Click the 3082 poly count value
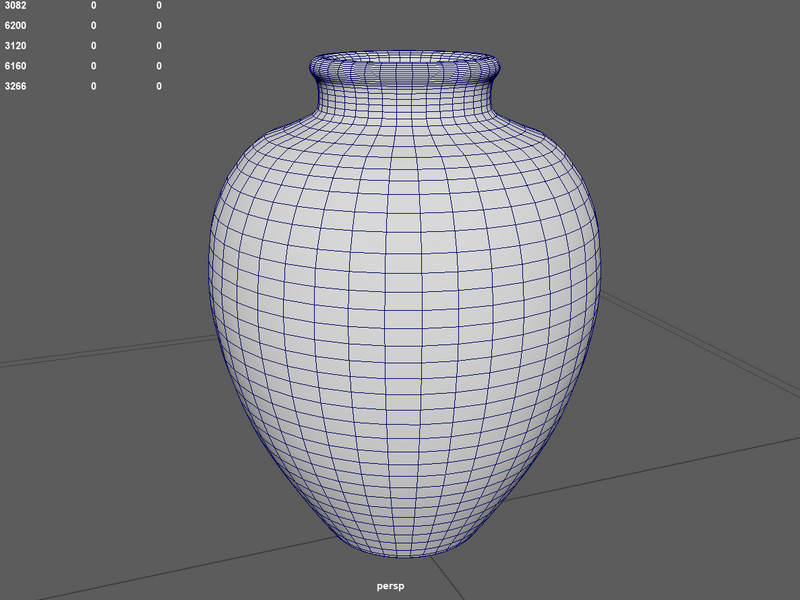Screen dimensions: 800x600 [15, 6]
